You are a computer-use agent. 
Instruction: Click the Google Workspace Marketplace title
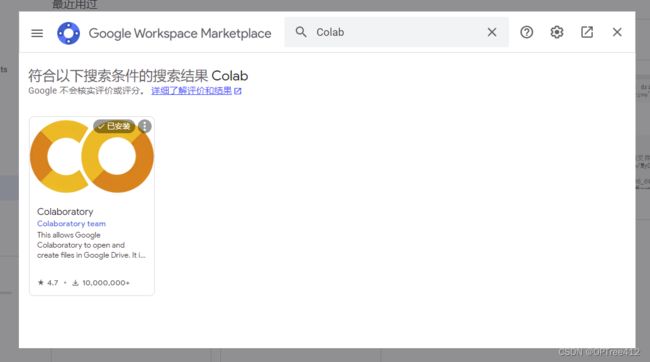point(180,33)
